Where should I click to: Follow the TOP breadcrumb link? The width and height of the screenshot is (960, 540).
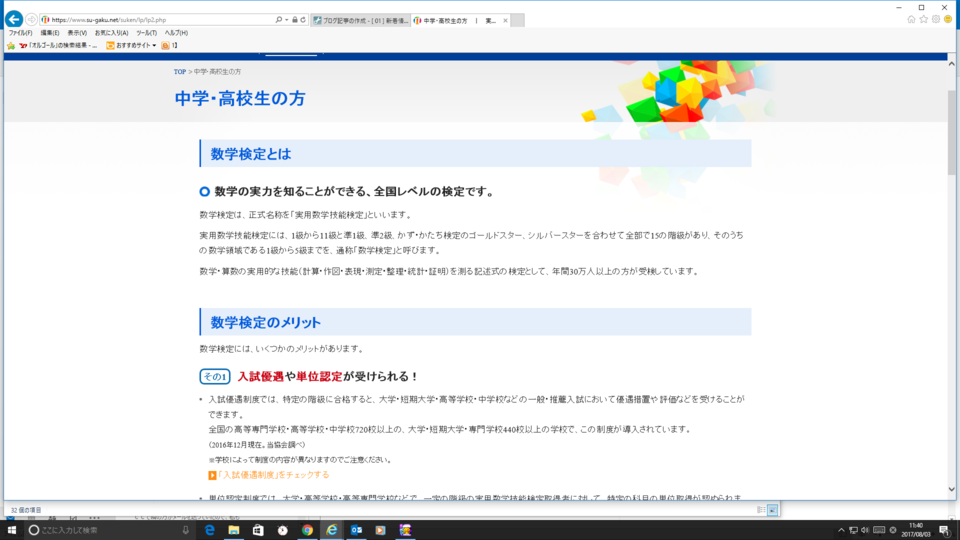tap(179, 72)
